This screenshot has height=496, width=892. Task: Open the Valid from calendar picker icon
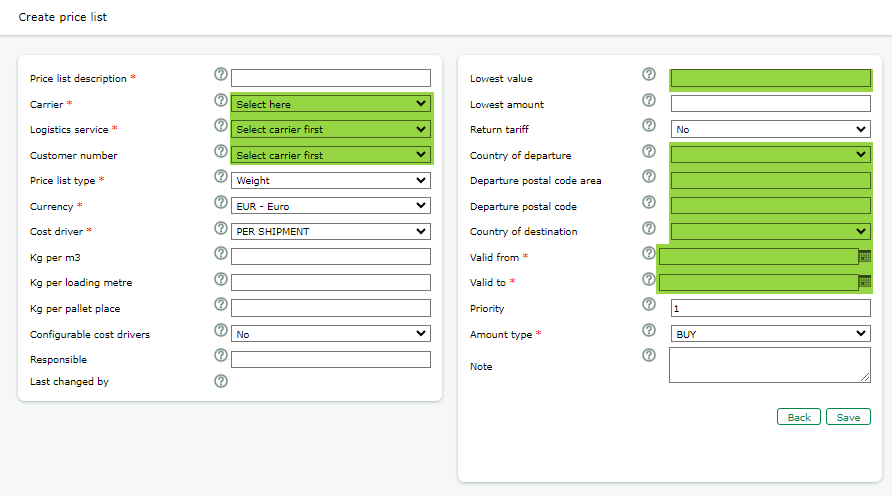pyautogui.click(x=864, y=256)
